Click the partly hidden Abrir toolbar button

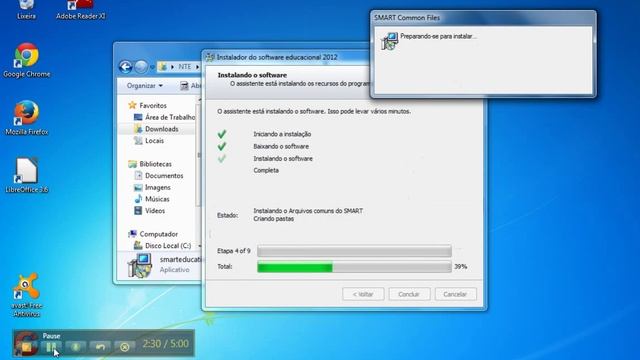pos(191,86)
